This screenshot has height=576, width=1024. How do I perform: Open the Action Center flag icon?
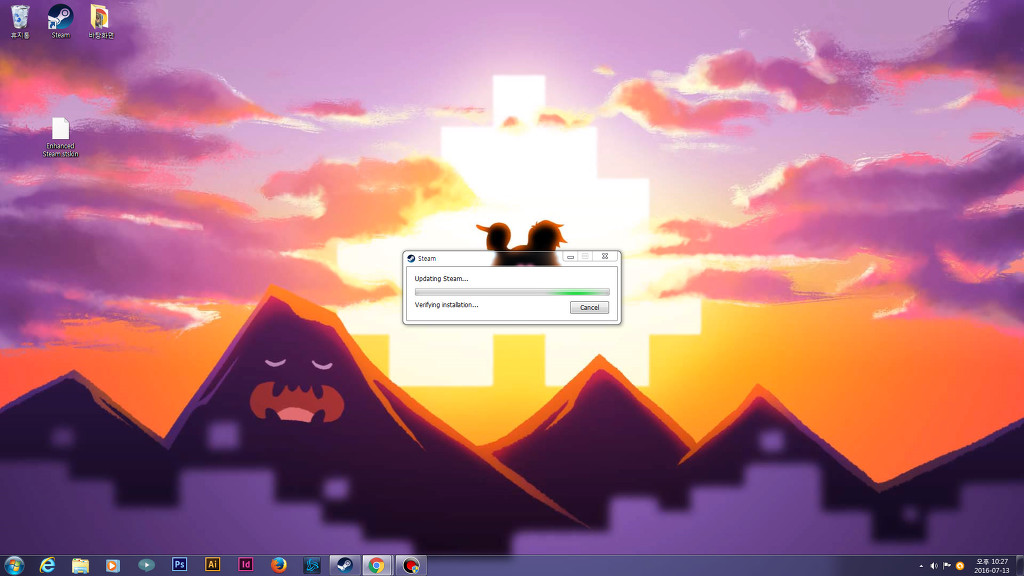tap(947, 566)
